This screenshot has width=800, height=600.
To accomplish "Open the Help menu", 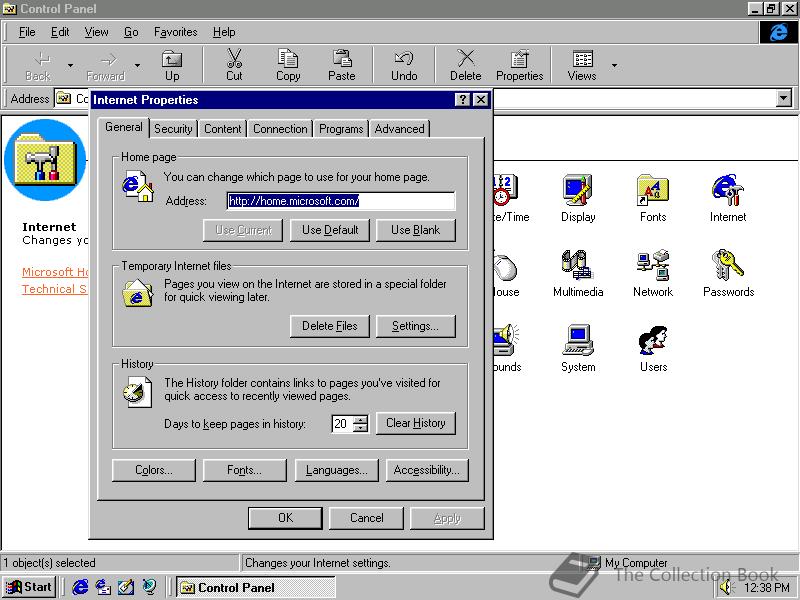I will coord(224,32).
